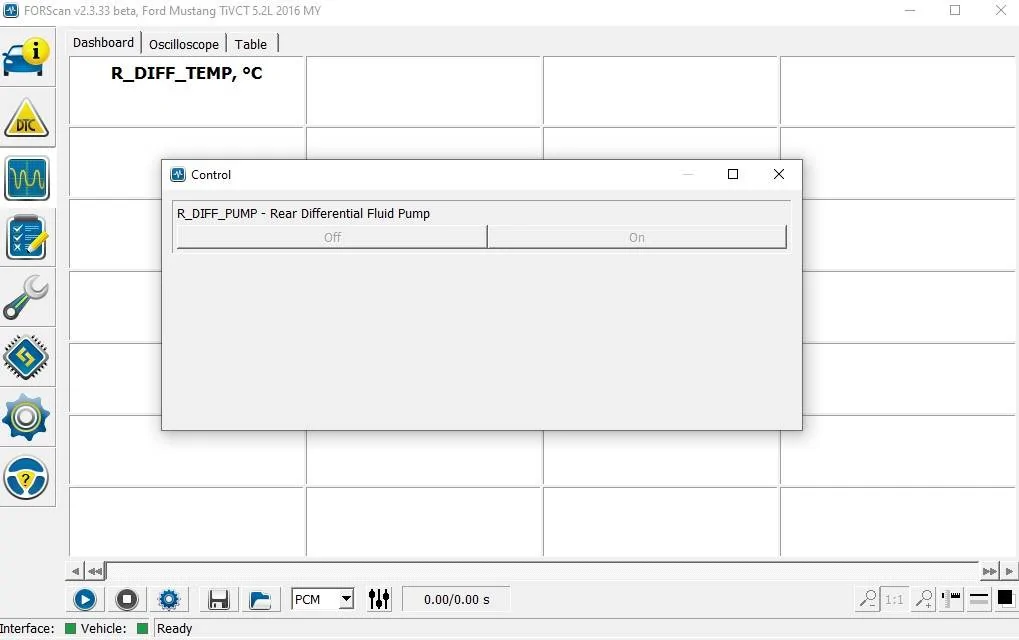
Task: Start data logging with play button
Action: [84, 599]
